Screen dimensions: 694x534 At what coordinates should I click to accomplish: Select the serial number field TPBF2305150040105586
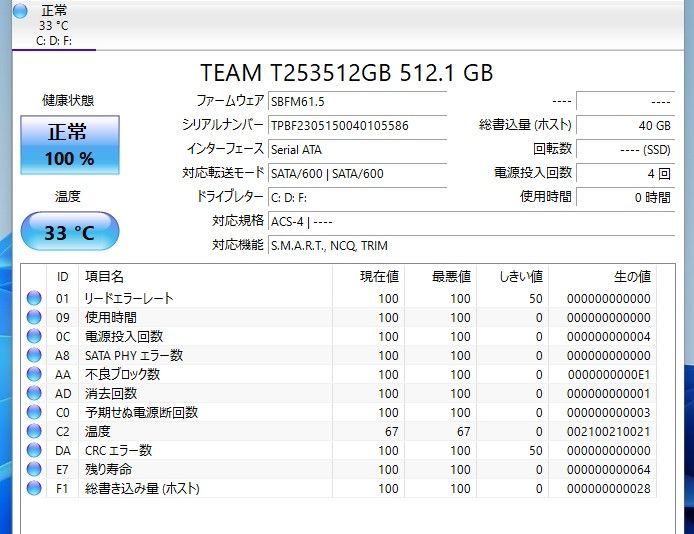point(357,125)
